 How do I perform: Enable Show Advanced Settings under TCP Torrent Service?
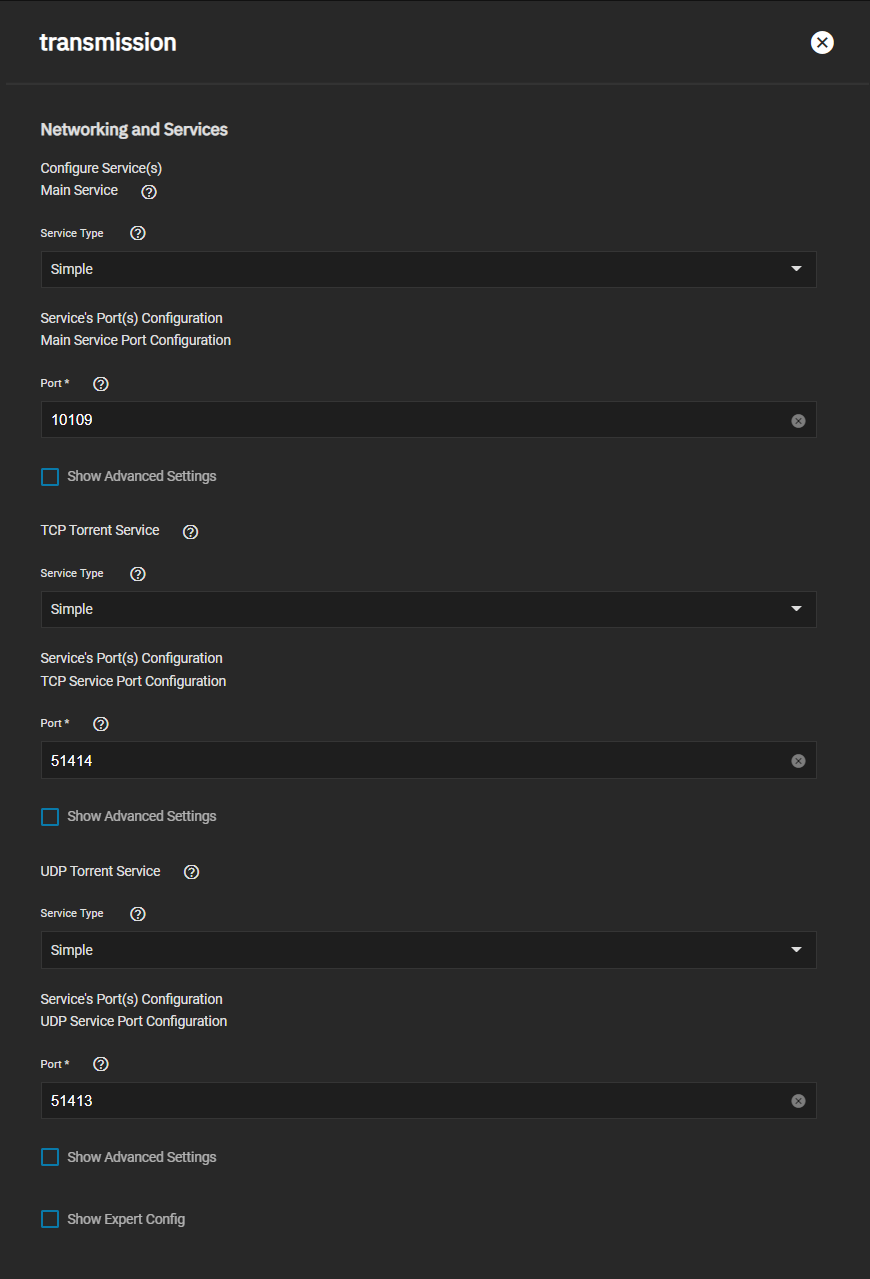click(x=50, y=817)
